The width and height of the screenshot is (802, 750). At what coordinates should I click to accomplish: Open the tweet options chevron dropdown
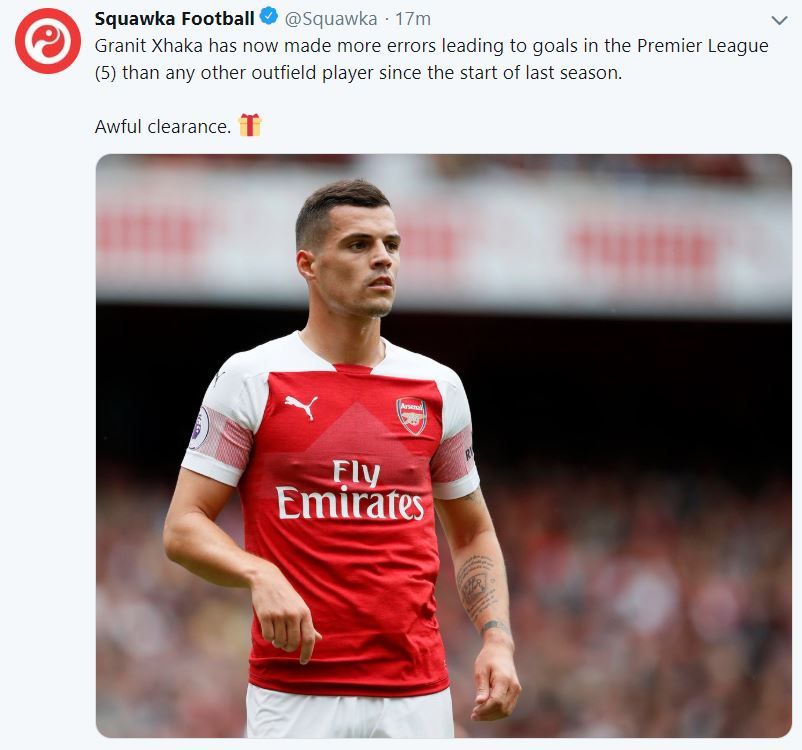click(780, 20)
